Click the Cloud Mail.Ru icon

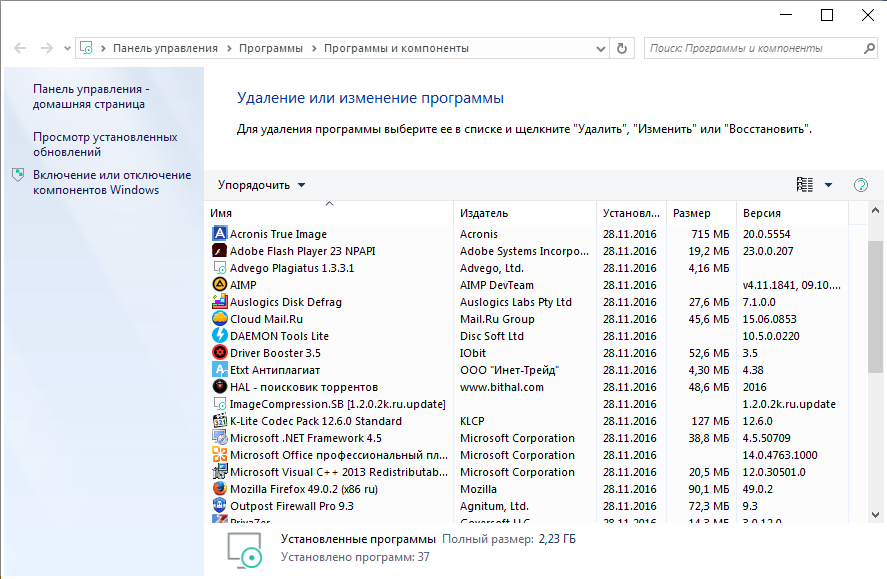tap(220, 319)
